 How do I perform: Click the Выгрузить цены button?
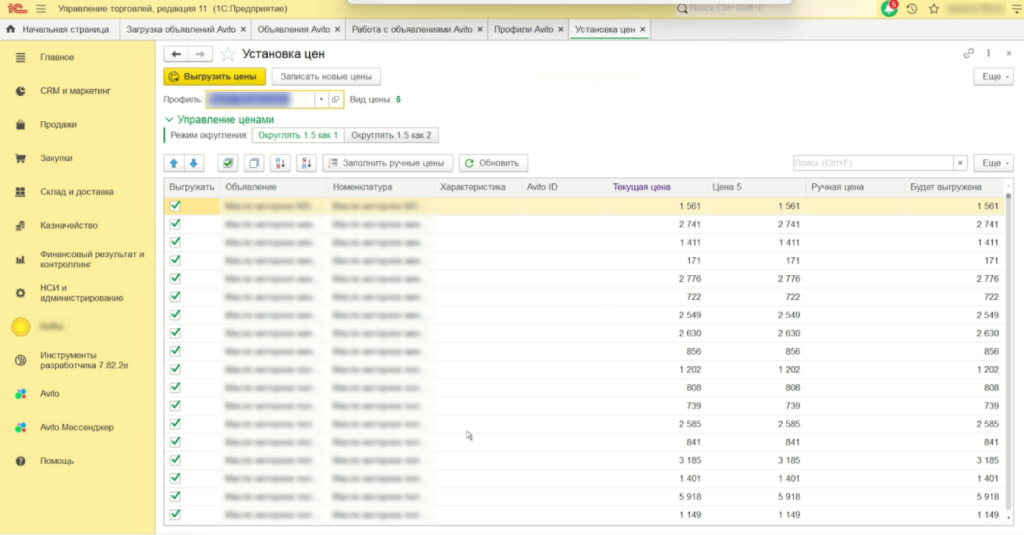click(x=215, y=76)
